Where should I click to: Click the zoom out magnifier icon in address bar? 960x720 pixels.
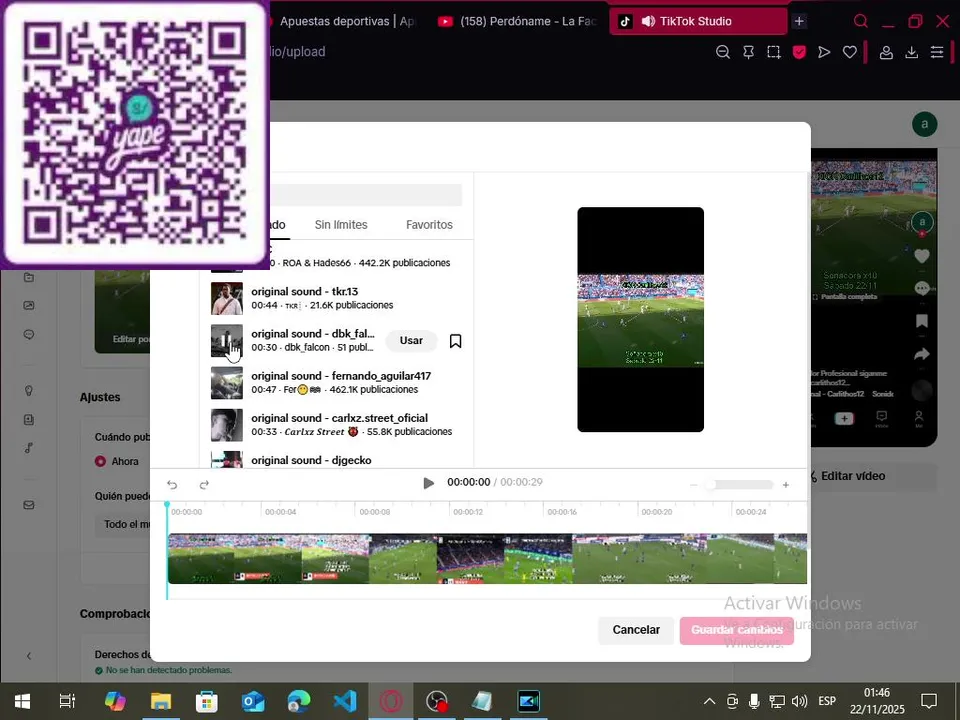pyautogui.click(x=722, y=52)
